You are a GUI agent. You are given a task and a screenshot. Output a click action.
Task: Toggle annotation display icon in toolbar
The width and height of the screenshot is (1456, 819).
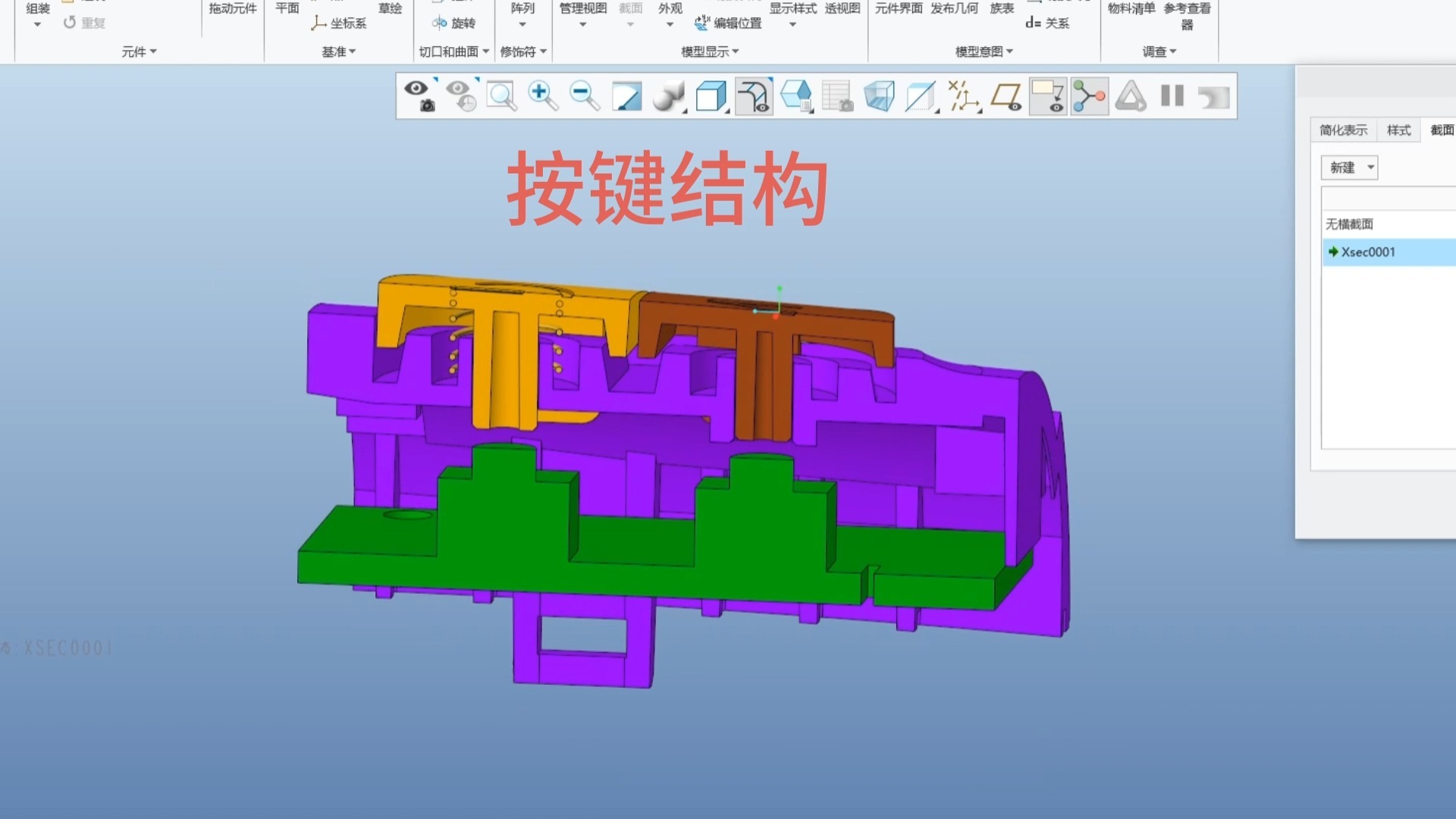click(x=1047, y=96)
